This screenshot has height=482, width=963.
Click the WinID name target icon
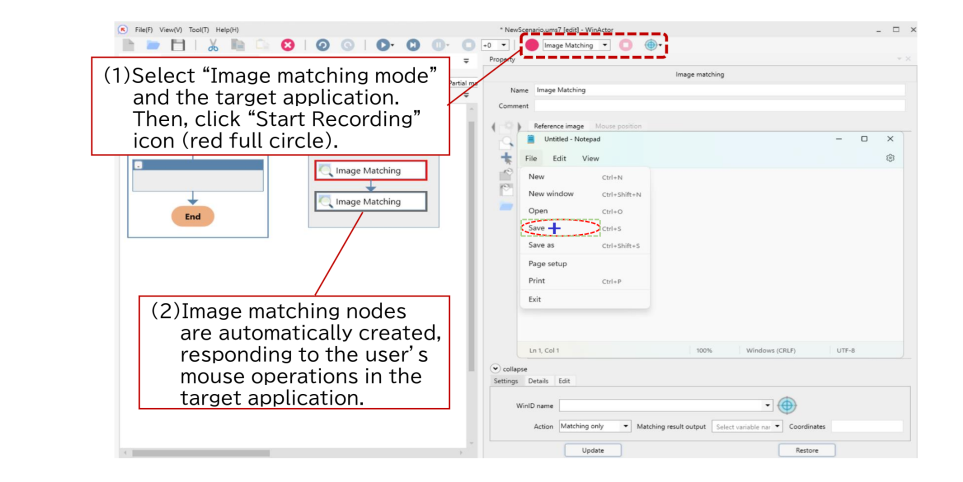[787, 405]
